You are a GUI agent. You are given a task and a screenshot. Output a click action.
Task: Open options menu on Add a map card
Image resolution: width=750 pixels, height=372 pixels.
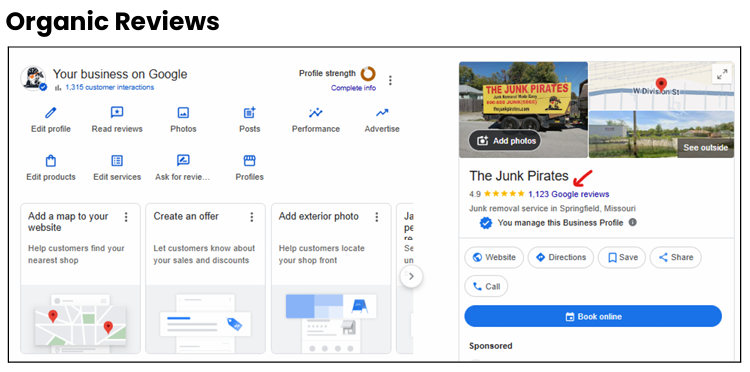(x=126, y=217)
